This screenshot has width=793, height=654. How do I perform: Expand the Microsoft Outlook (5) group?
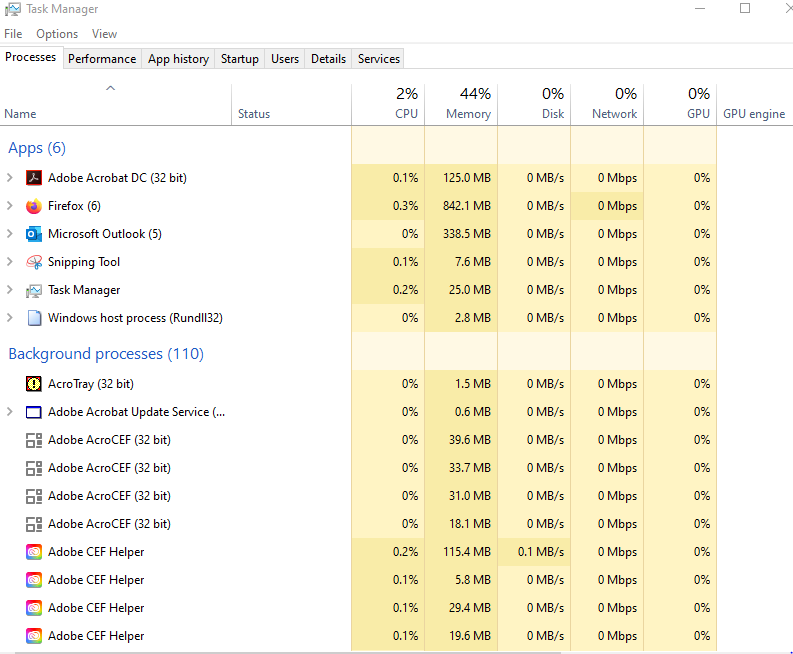[x=10, y=234]
